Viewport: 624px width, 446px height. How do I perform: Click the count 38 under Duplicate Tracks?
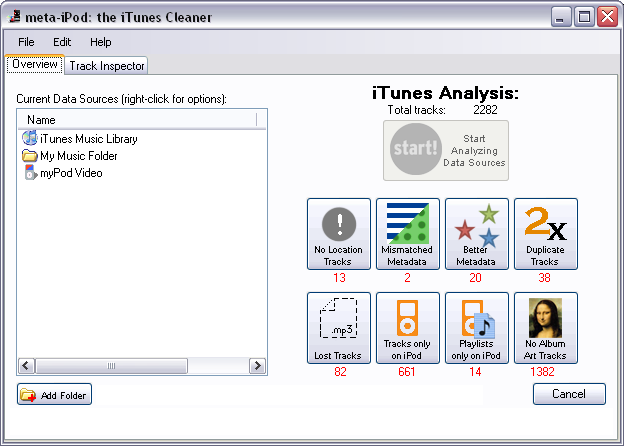click(544, 278)
